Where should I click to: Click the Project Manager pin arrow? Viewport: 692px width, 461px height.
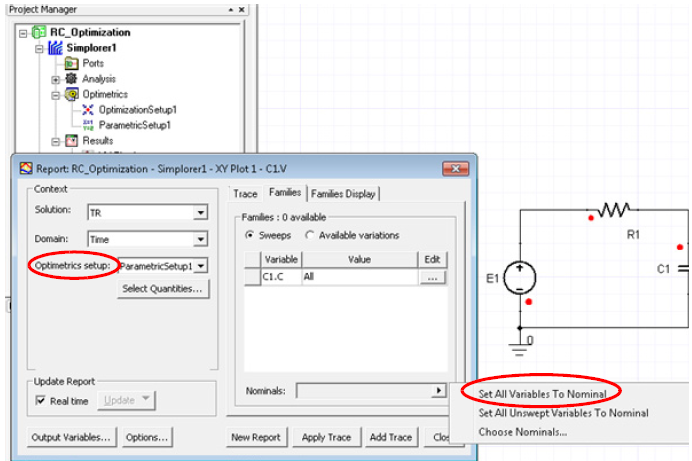[x=231, y=9]
